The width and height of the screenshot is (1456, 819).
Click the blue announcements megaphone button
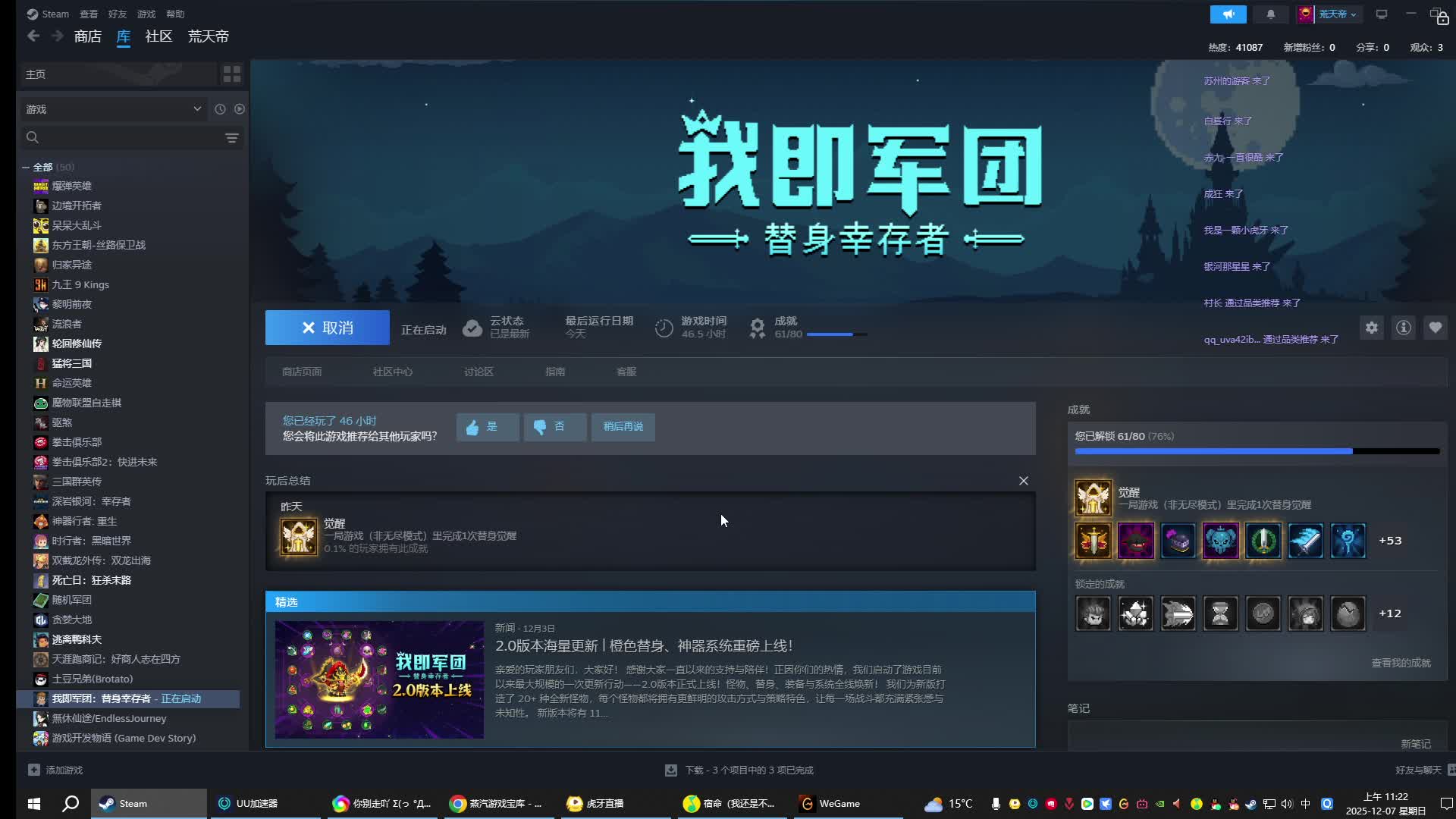tap(1228, 14)
